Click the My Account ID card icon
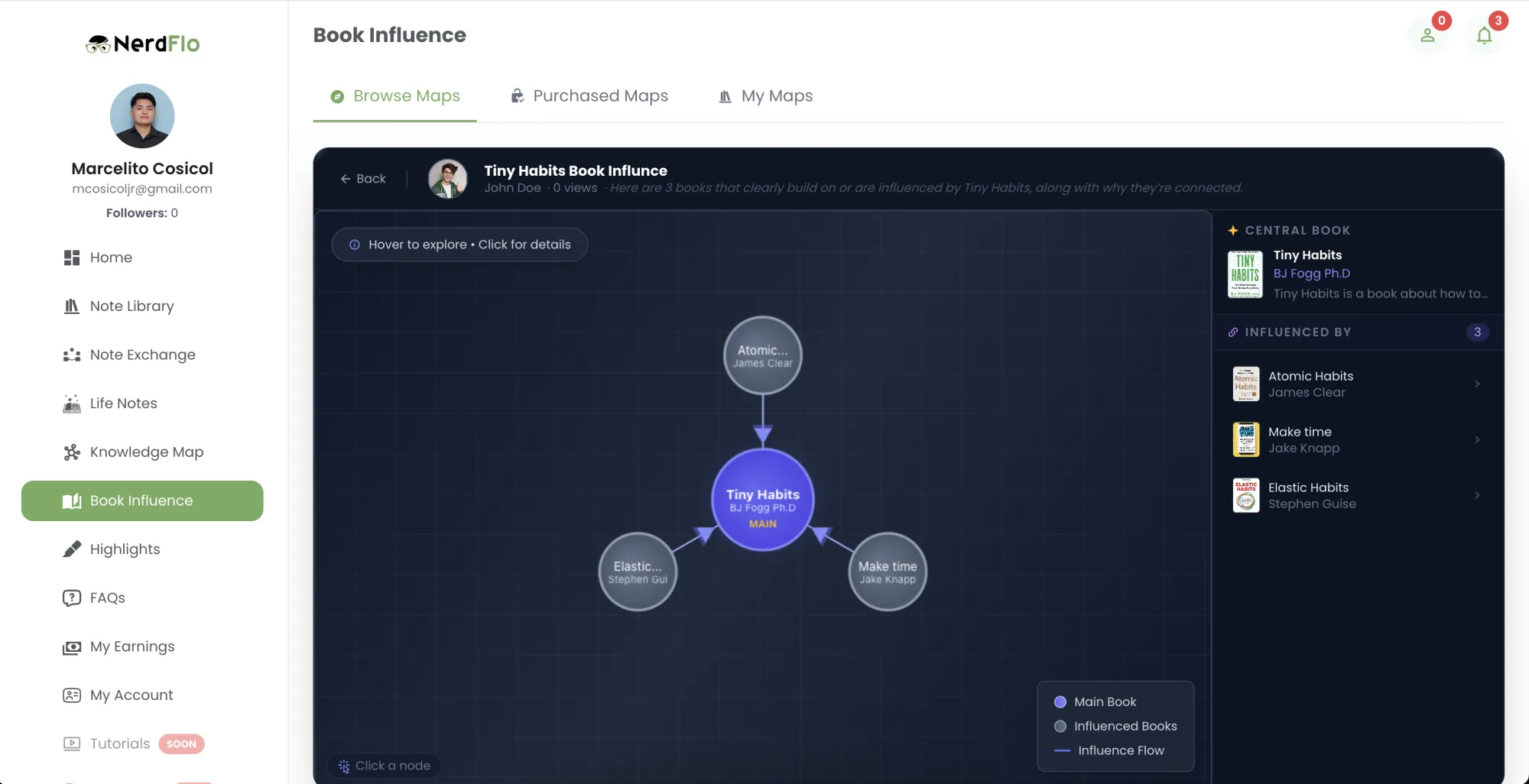This screenshot has width=1529, height=784. pos(72,695)
